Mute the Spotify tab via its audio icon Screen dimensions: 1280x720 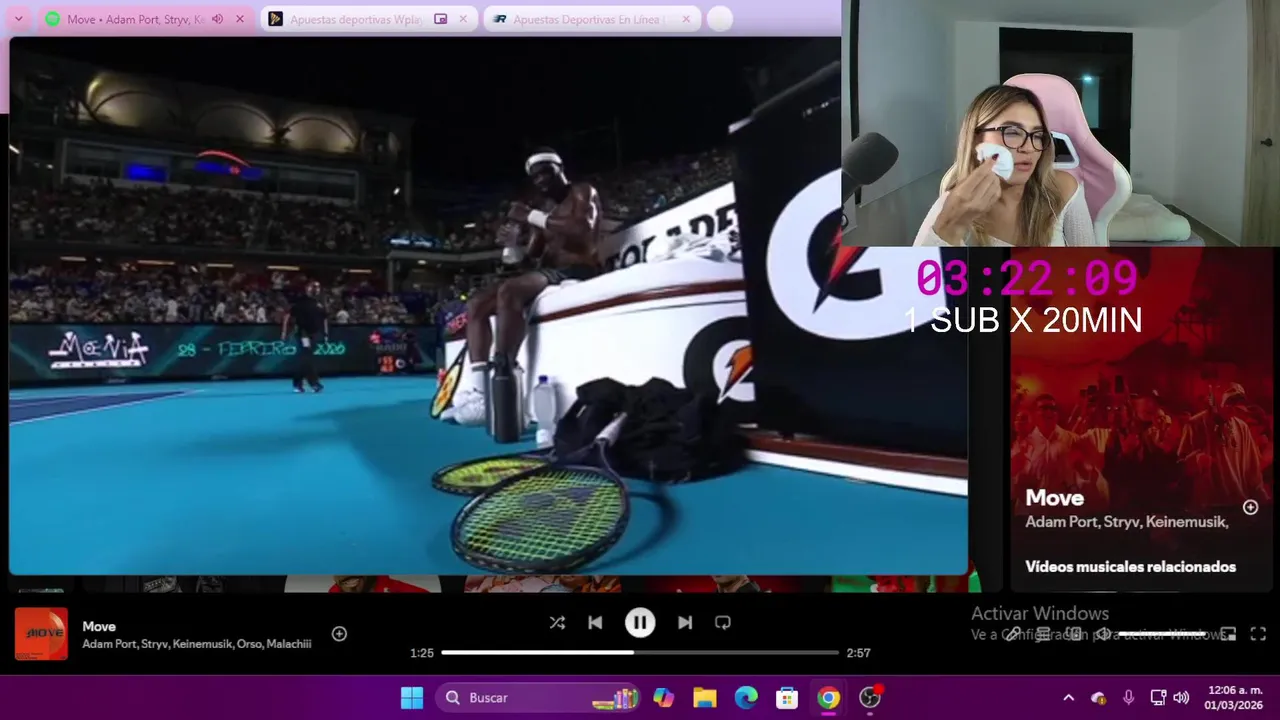217,19
